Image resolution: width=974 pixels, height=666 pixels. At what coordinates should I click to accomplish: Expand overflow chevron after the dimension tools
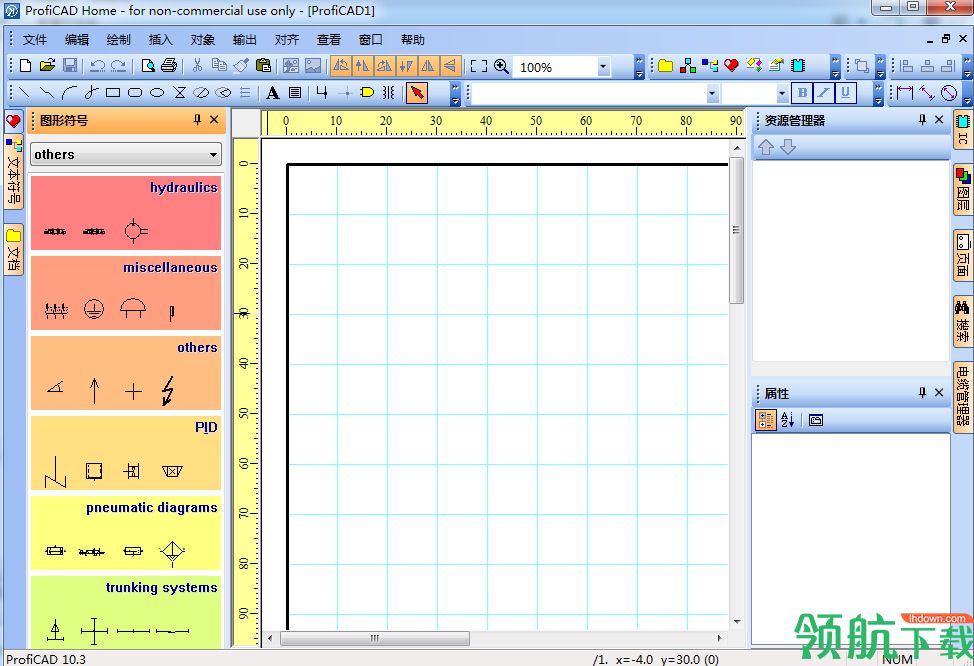[967, 93]
